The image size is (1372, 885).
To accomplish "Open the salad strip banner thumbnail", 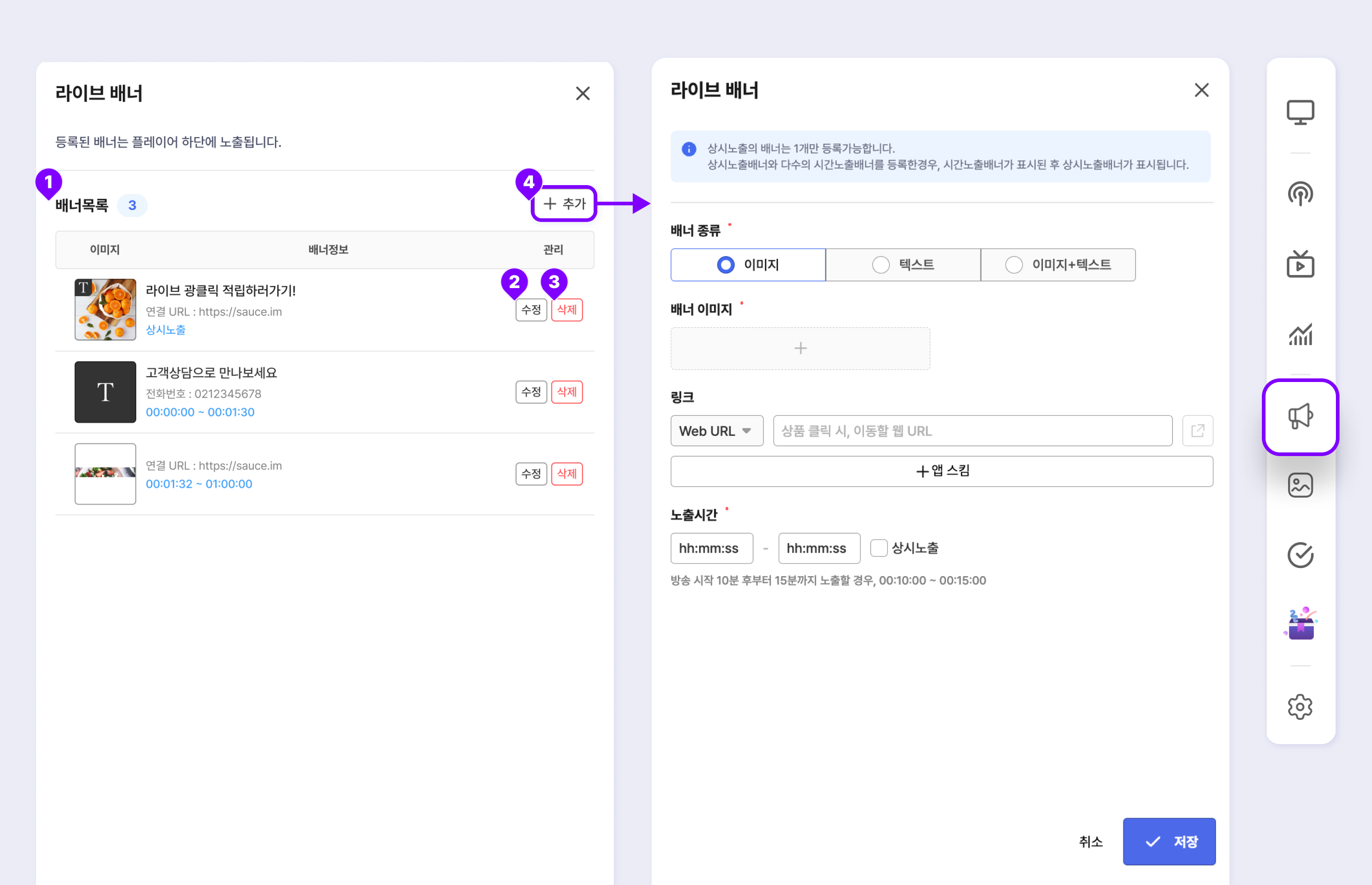I will (x=105, y=474).
